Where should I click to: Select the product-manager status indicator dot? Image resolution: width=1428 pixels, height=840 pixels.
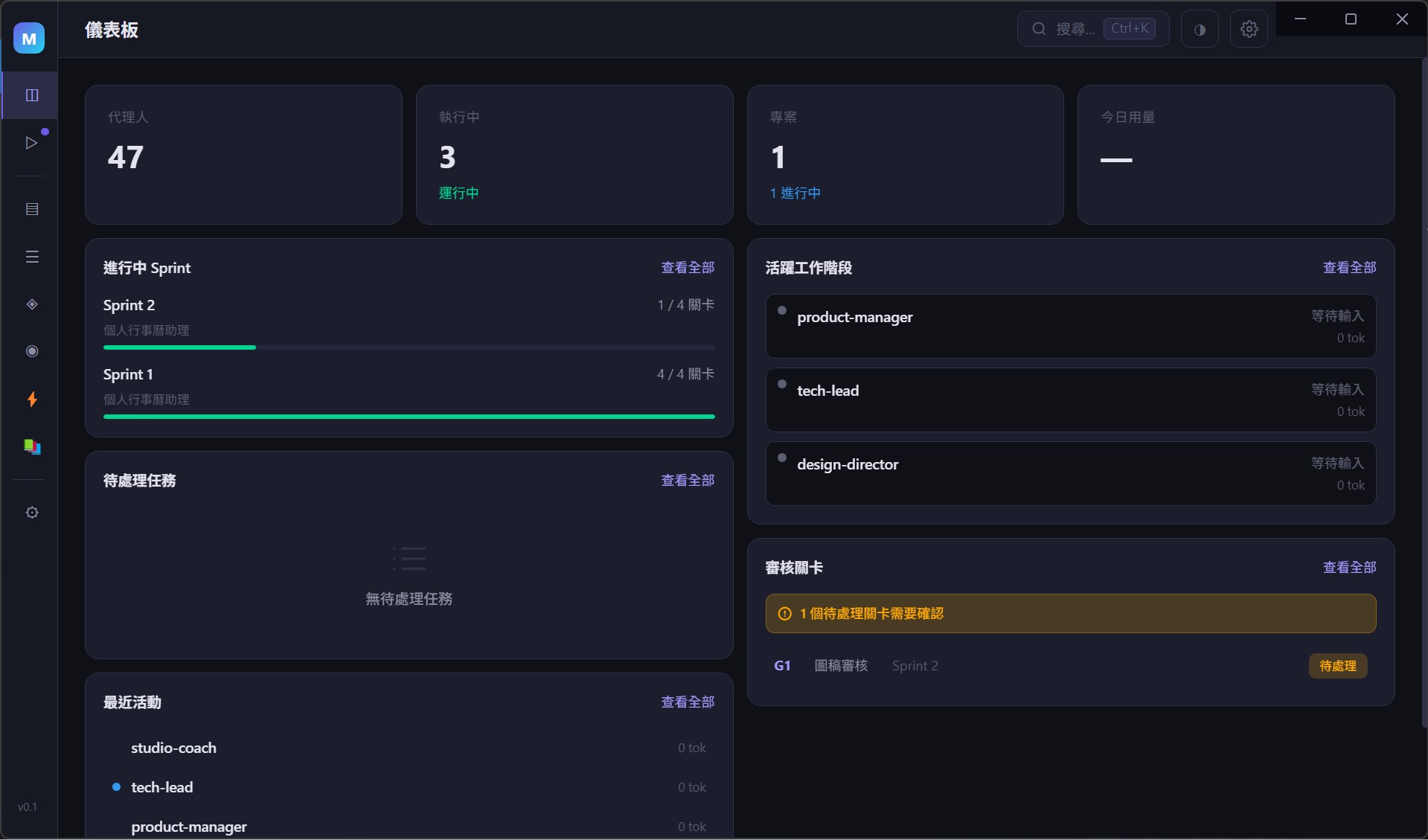(781, 311)
